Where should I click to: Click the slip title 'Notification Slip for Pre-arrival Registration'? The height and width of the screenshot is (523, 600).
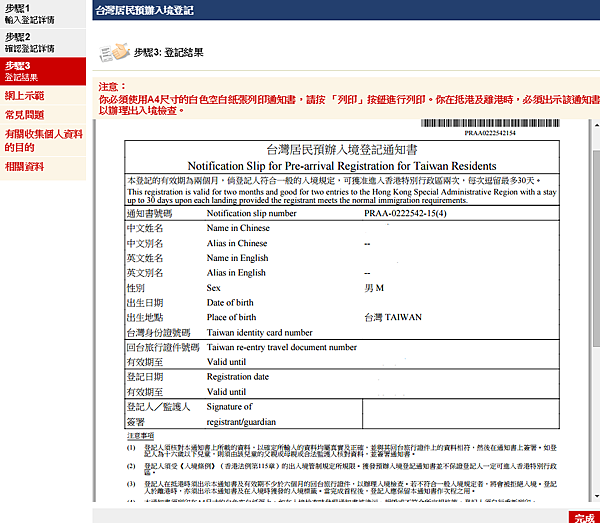click(x=342, y=166)
